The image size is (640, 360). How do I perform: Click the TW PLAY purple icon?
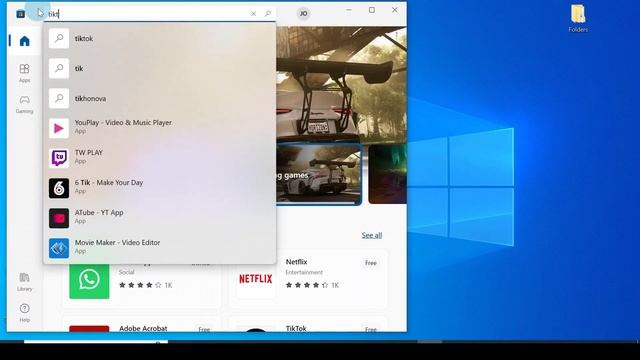point(59,158)
